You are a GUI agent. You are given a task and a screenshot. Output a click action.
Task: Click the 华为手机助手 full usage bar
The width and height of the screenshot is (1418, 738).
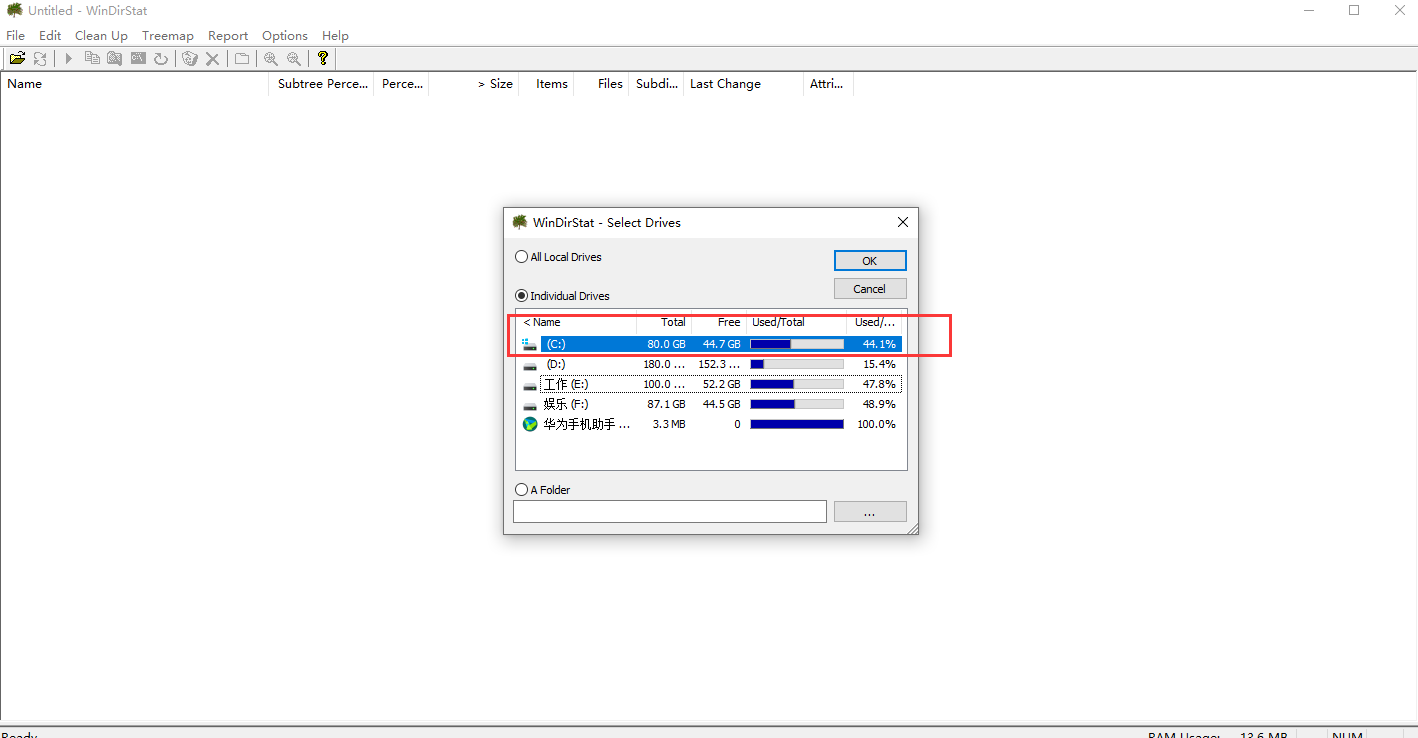[x=797, y=424]
